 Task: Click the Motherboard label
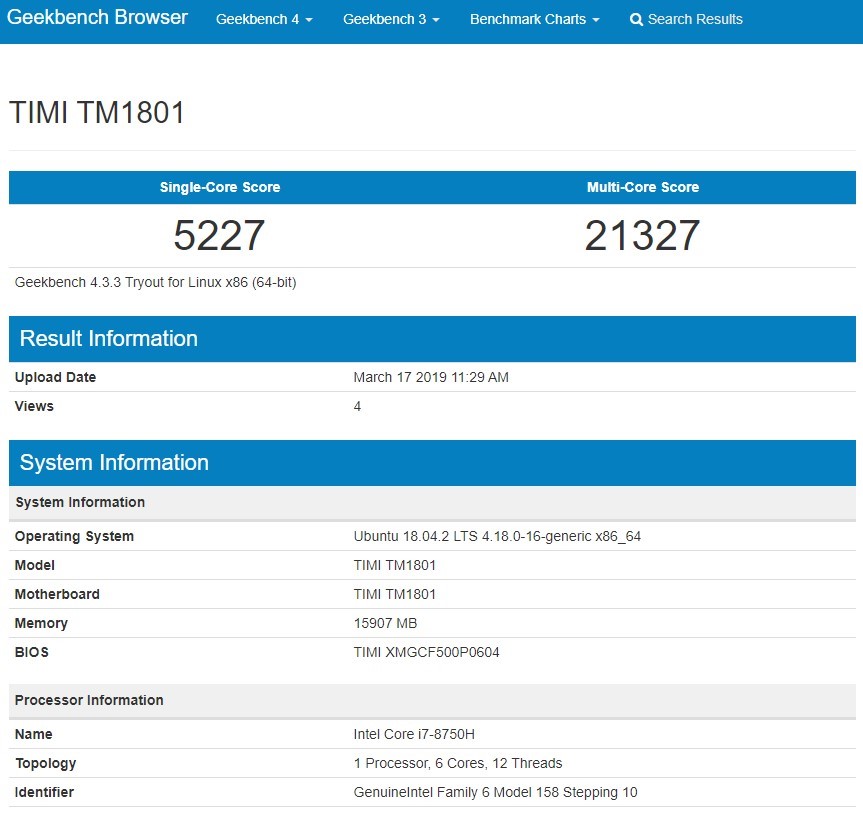pyautogui.click(x=57, y=594)
